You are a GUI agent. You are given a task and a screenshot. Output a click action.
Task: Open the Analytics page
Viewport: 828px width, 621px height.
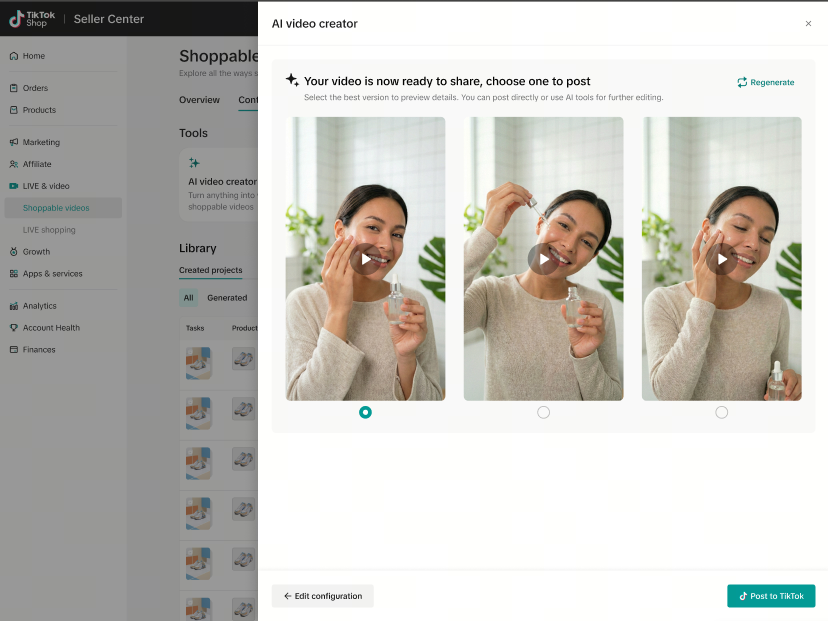pos(39,306)
